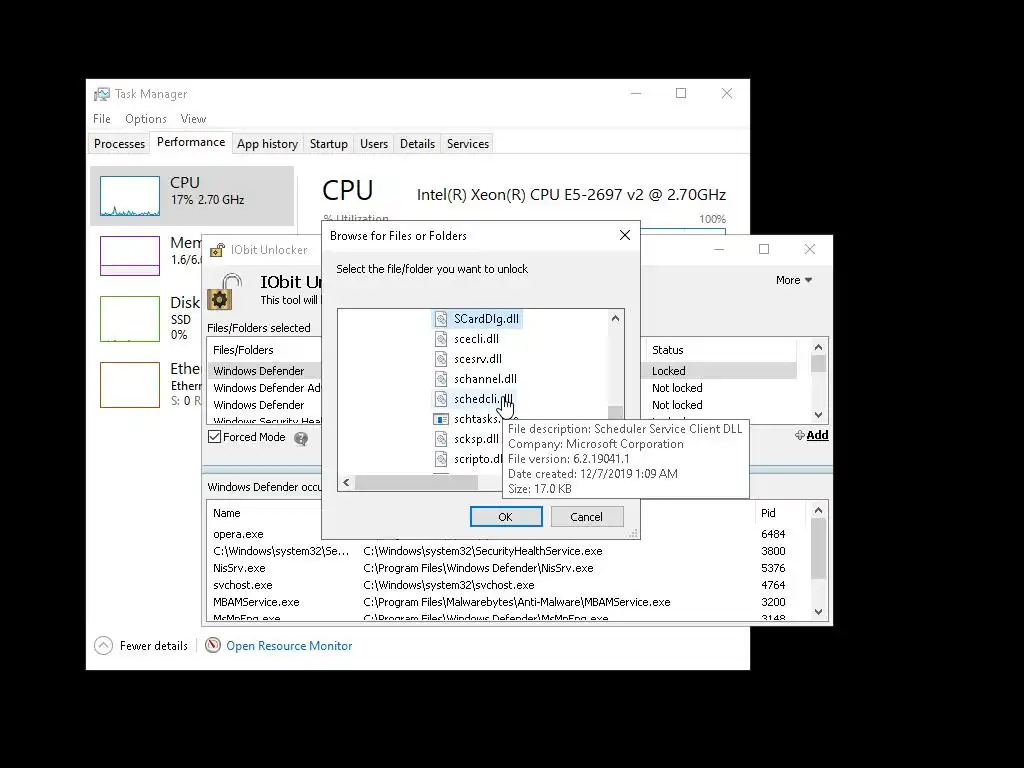The width and height of the screenshot is (1024, 768).
Task: Select schannel.dll in the file tree
Action: tap(485, 379)
